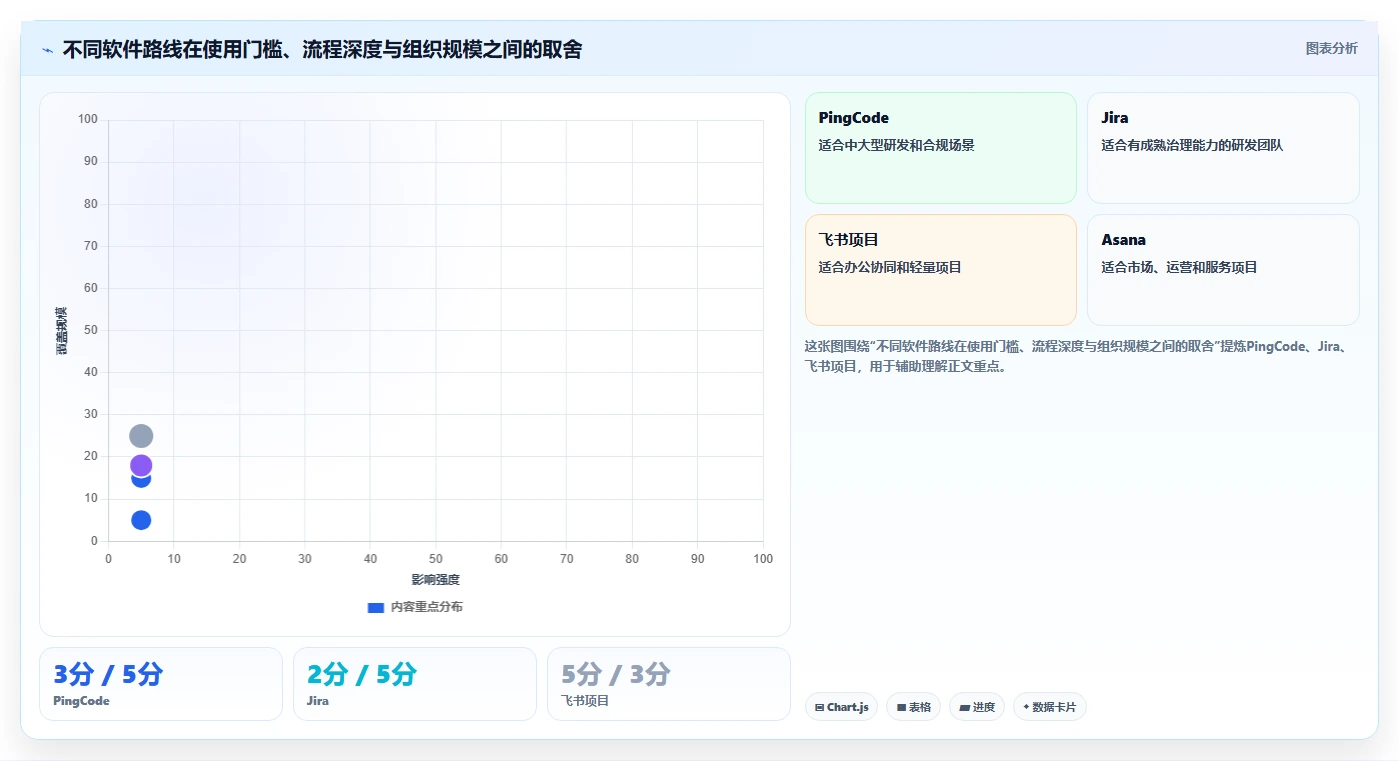Click the 图表分析 label in the header
Image resolution: width=1399 pixels, height=761 pixels.
coord(1331,48)
